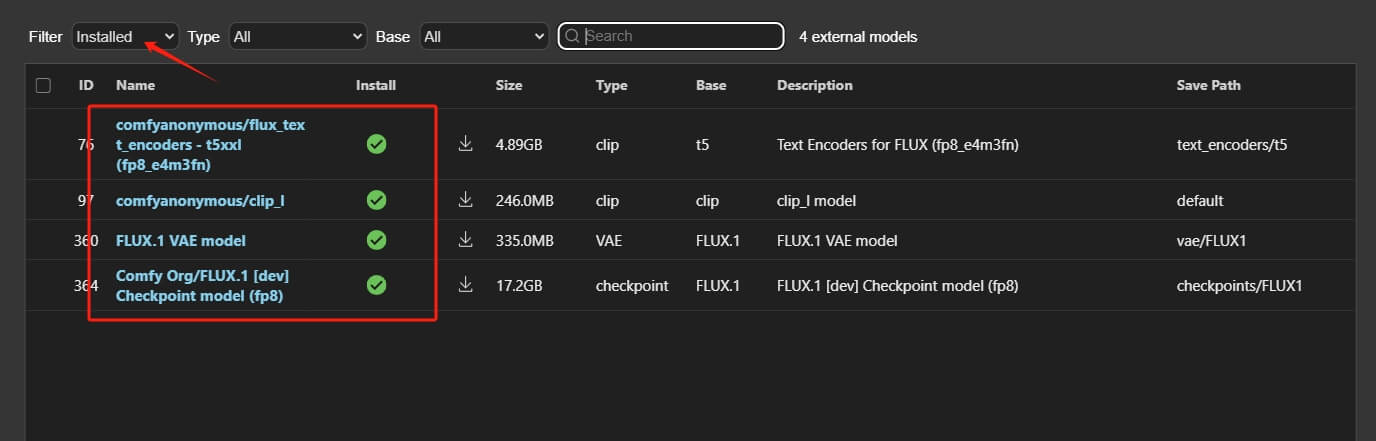Screen dimensions: 1376x441
Task: Toggle the select-all checkbox in table header
Action: click(x=43, y=85)
